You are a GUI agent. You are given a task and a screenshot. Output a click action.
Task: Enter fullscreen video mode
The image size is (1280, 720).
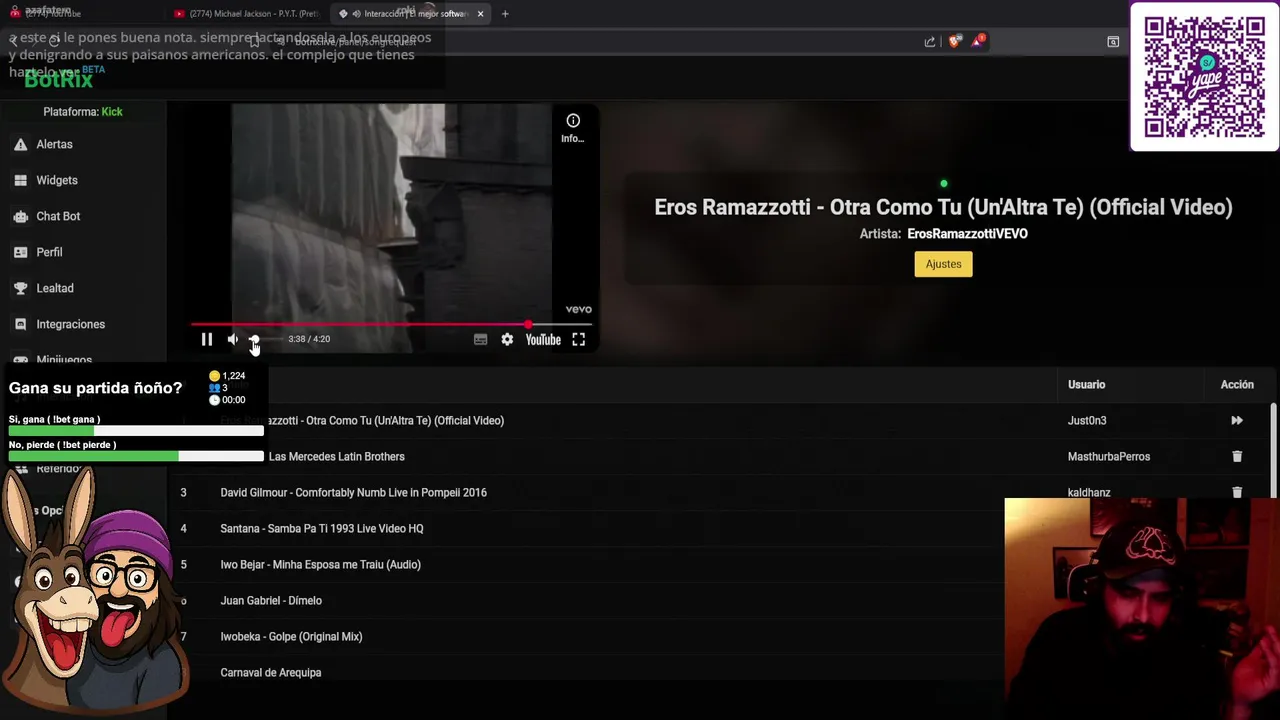(x=578, y=340)
